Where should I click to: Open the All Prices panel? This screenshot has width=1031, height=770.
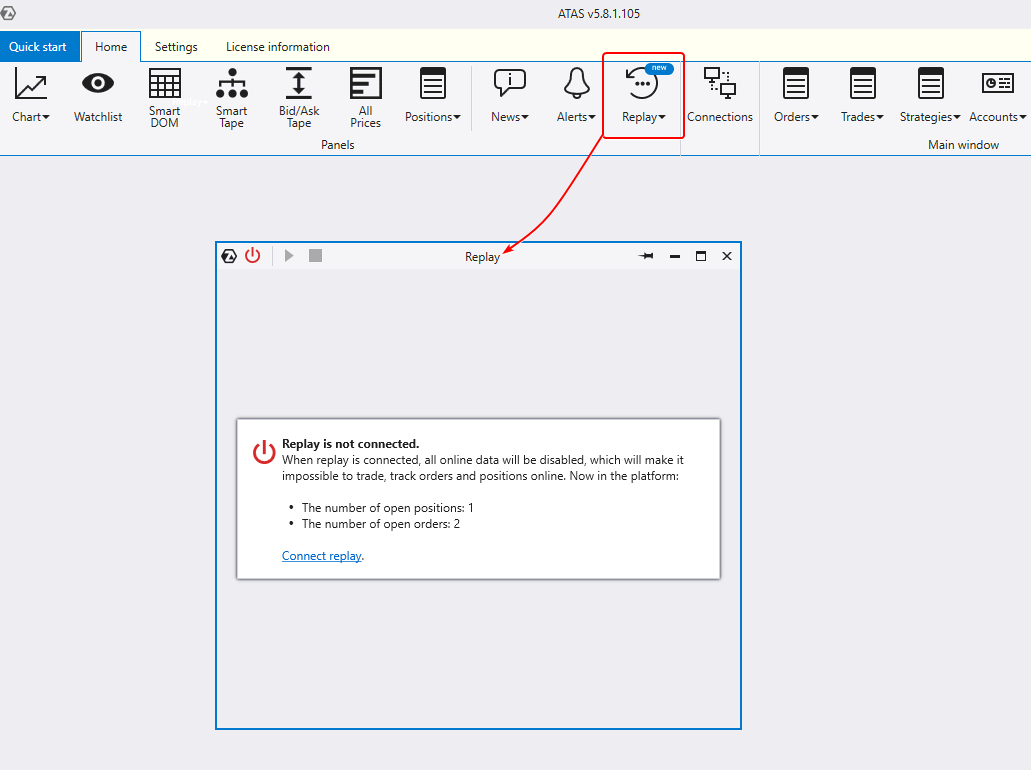click(x=365, y=97)
